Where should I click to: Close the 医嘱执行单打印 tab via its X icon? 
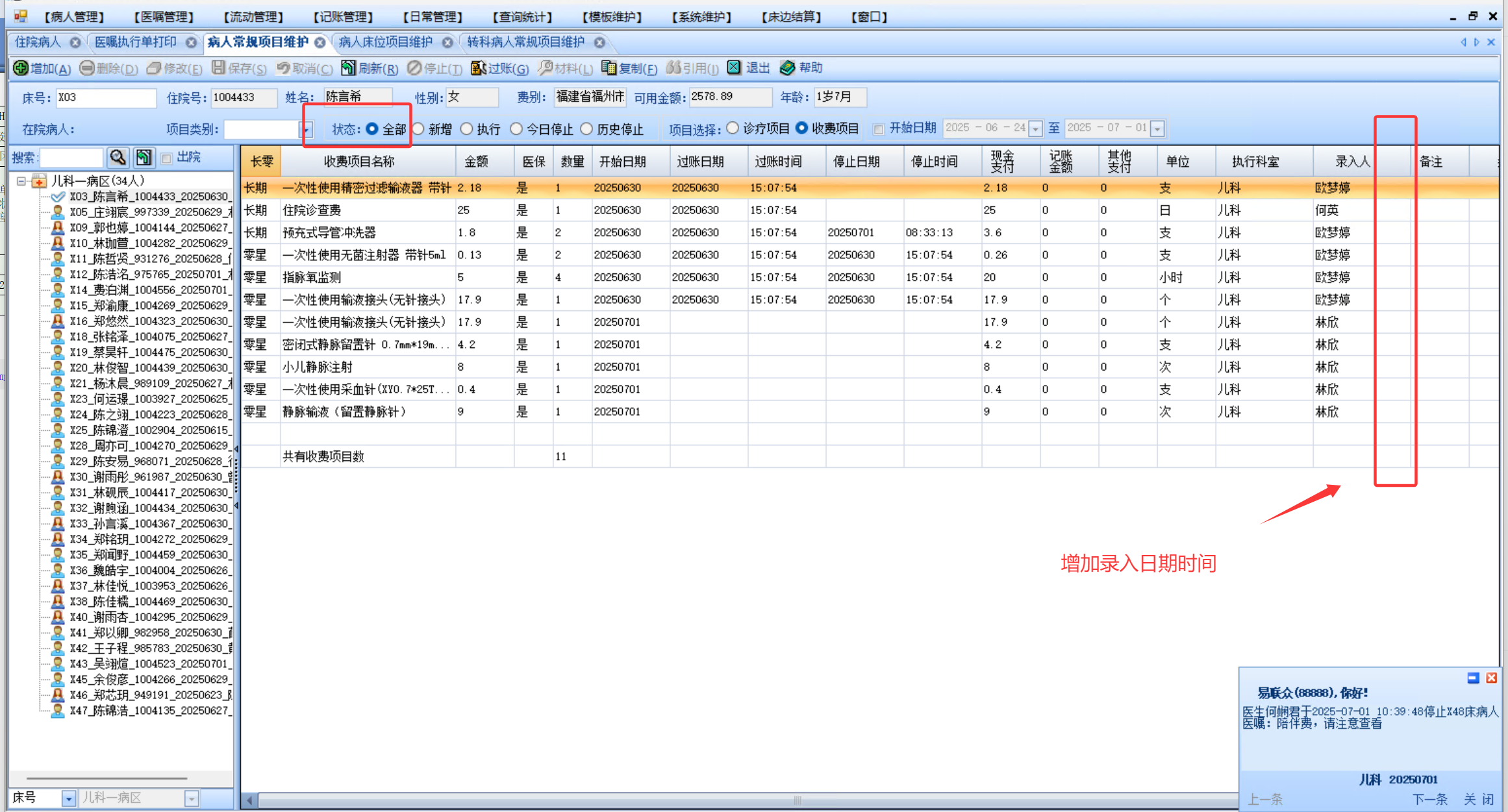(x=191, y=43)
